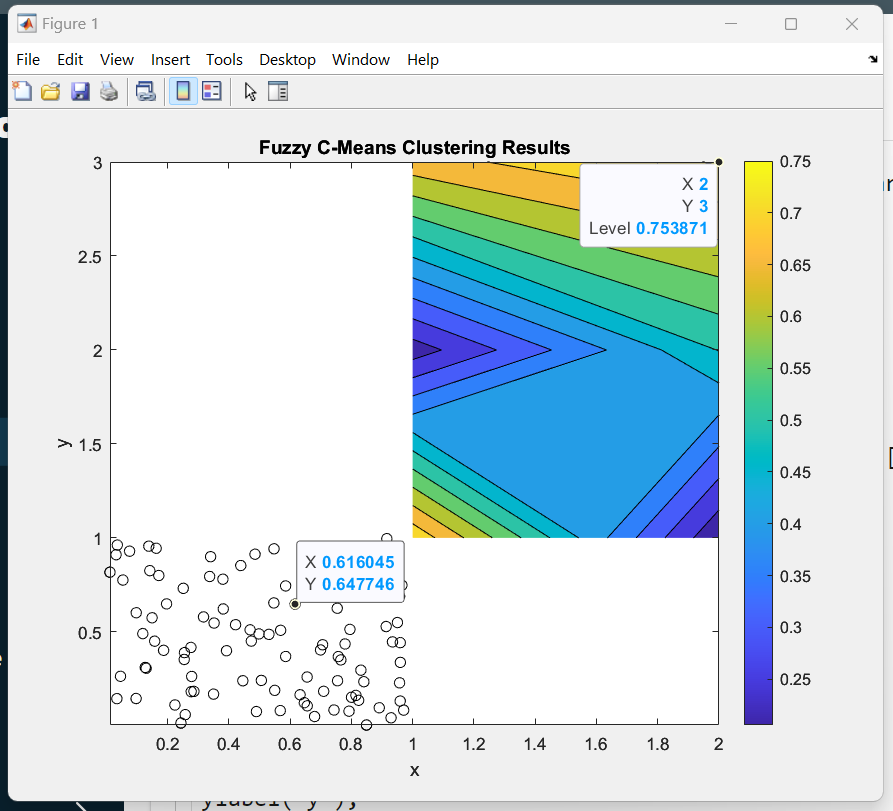Open the Insert menu
This screenshot has width=893, height=811.
[170, 60]
